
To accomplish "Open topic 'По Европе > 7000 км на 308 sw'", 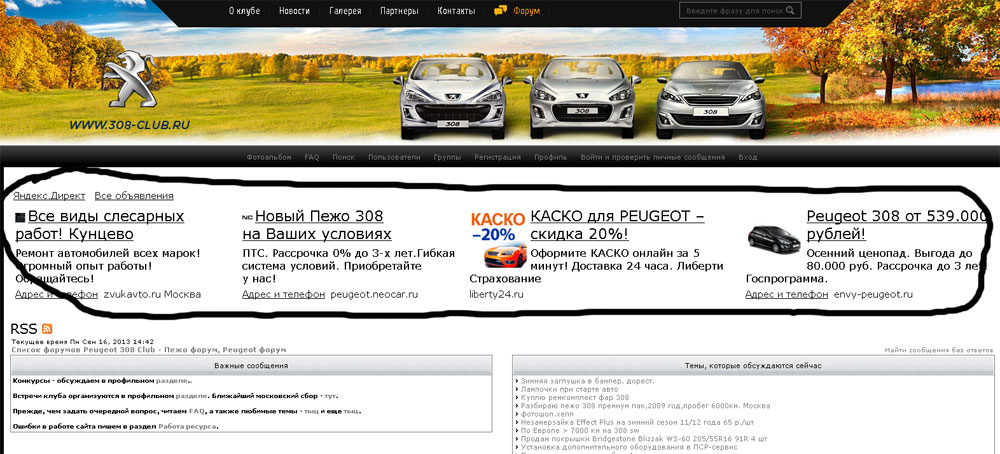I will pyautogui.click(x=582, y=430).
